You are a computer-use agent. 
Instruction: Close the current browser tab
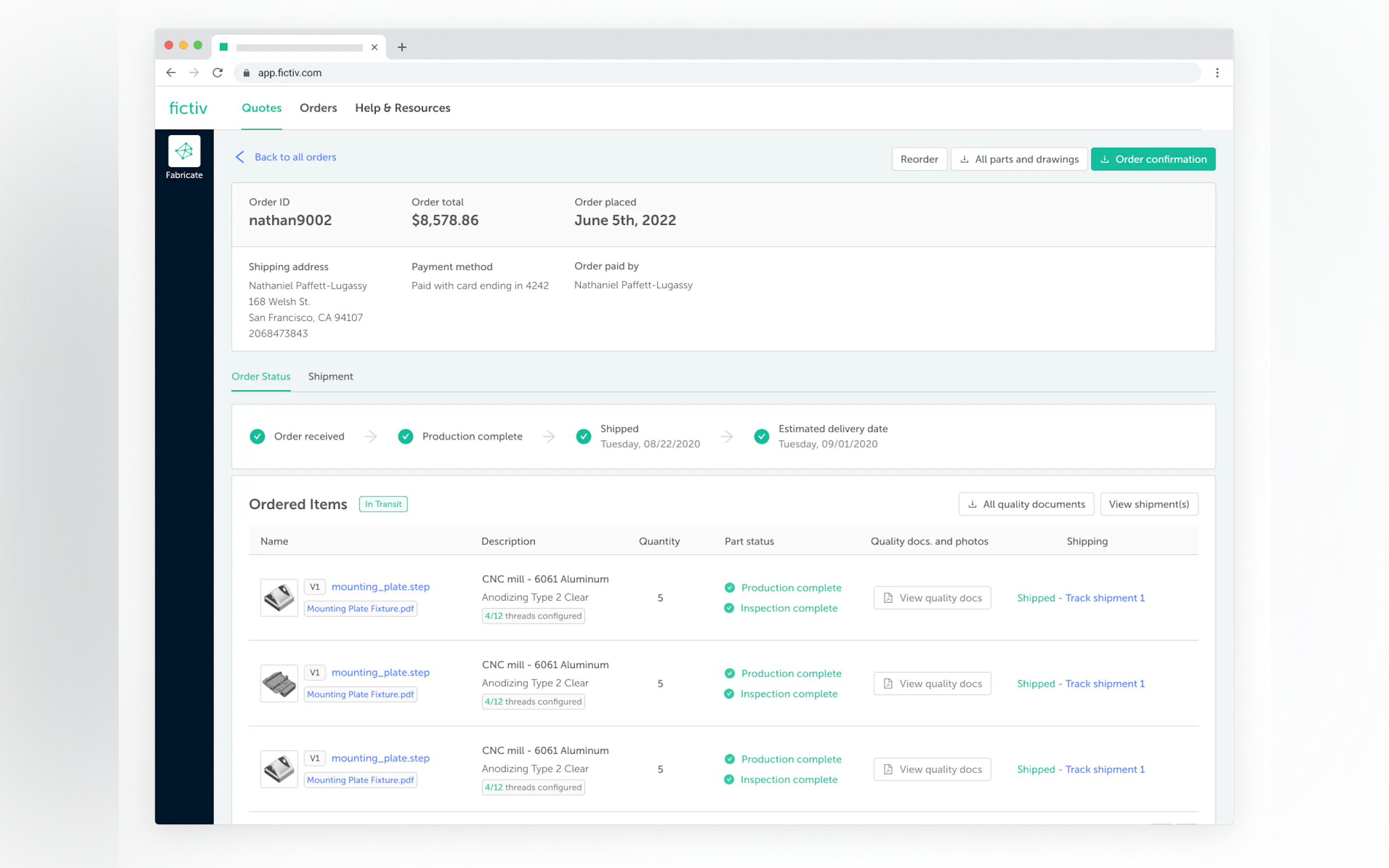[375, 47]
